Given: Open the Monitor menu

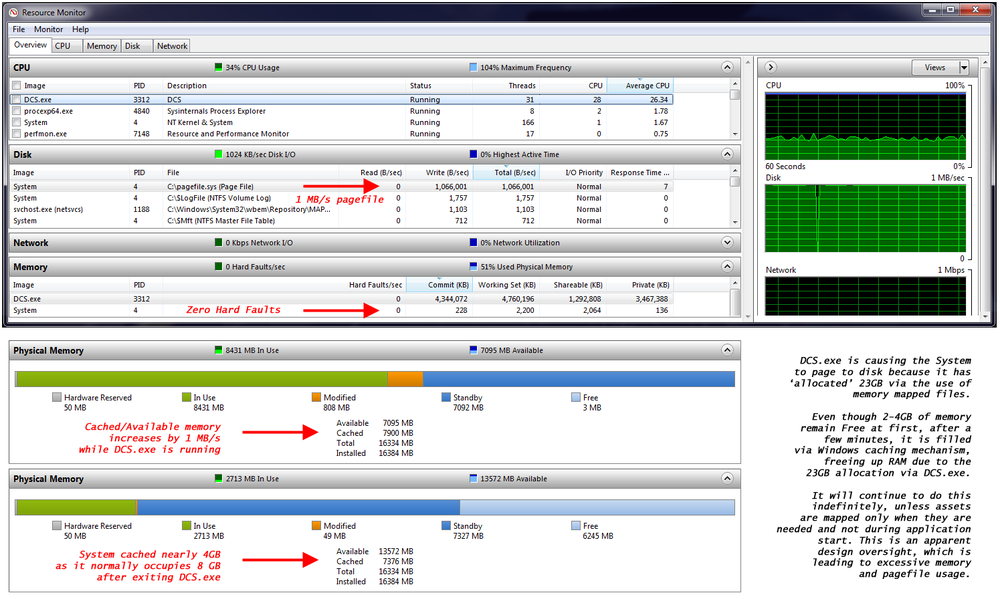Looking at the screenshot, I should (48, 29).
